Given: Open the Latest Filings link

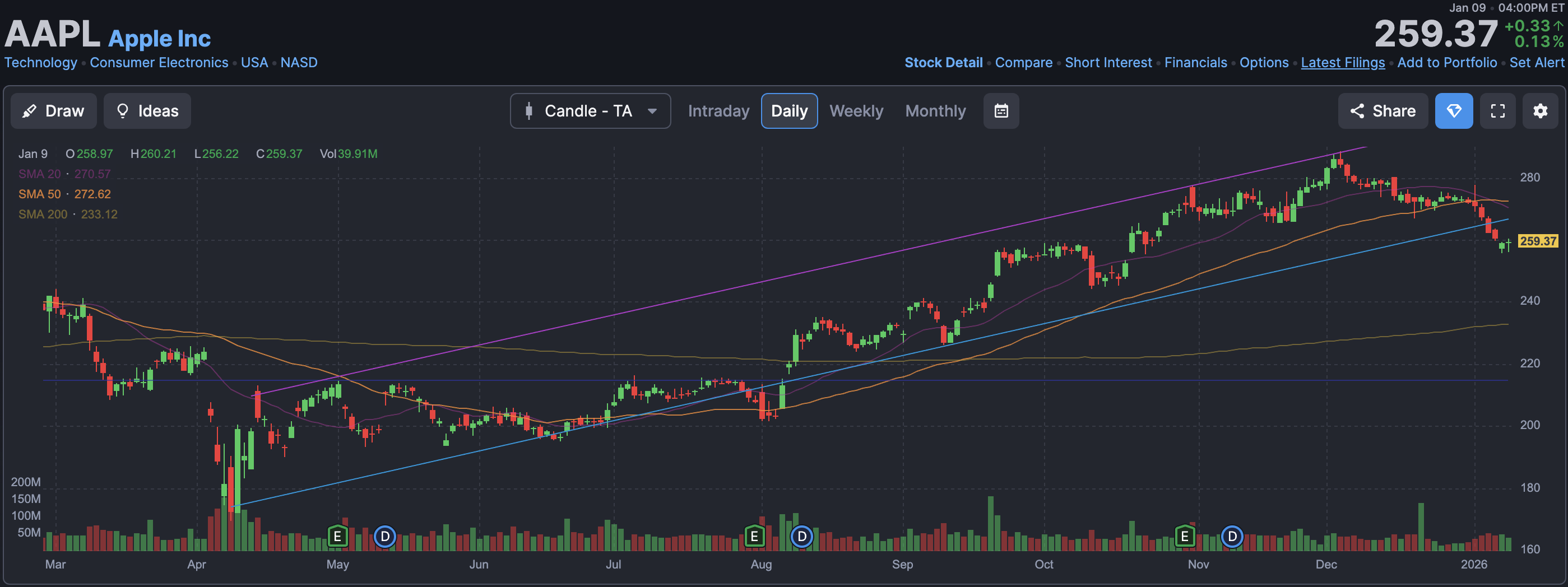Looking at the screenshot, I should point(1343,63).
